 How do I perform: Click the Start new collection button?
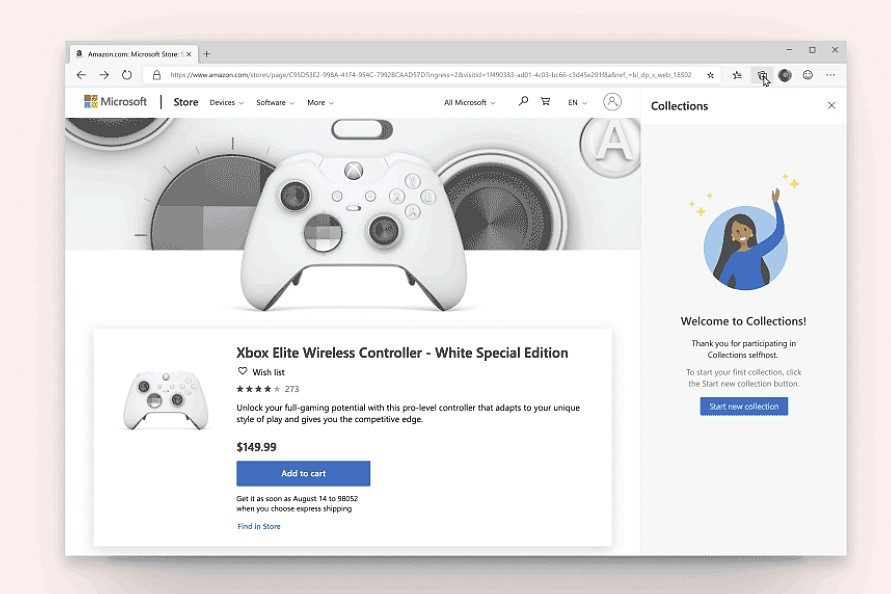(744, 406)
